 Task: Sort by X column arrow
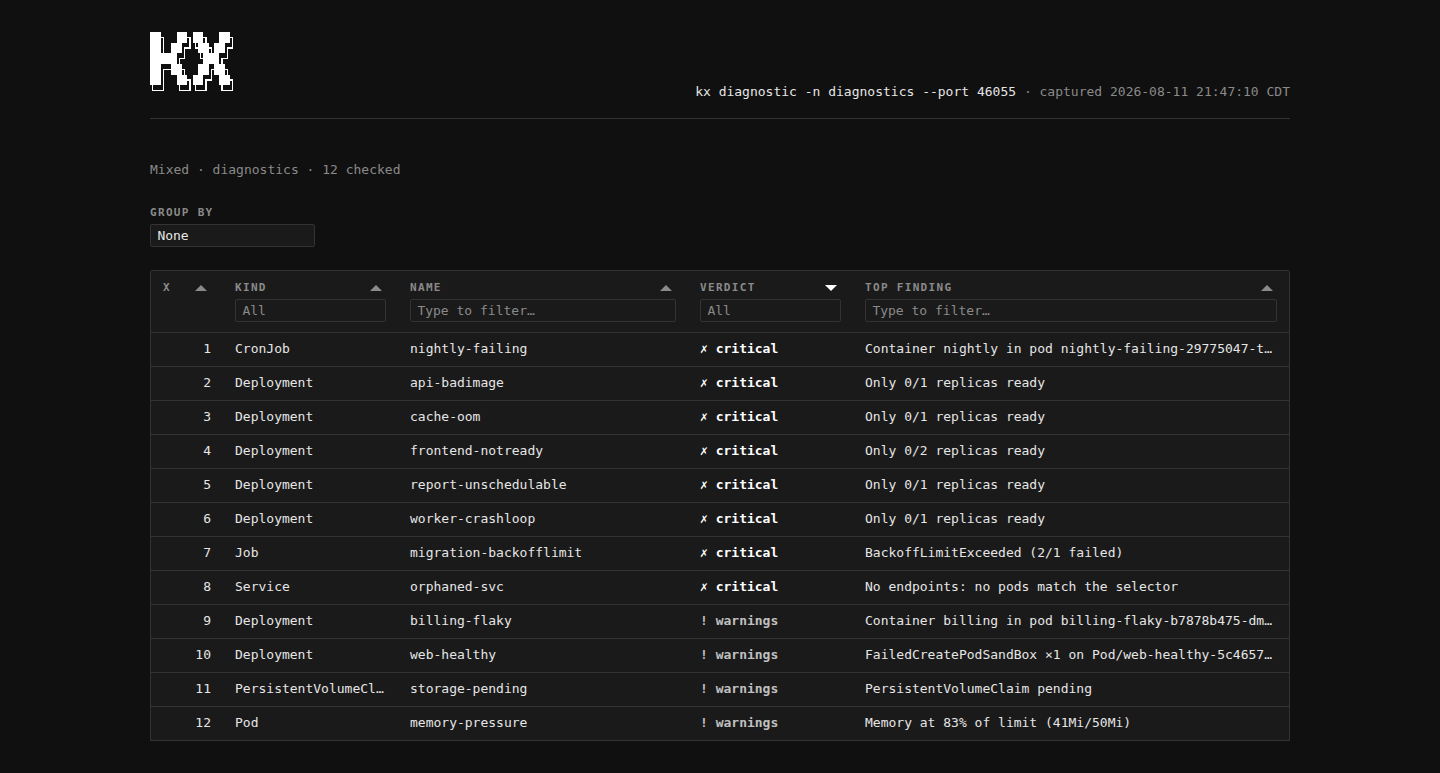[201, 288]
